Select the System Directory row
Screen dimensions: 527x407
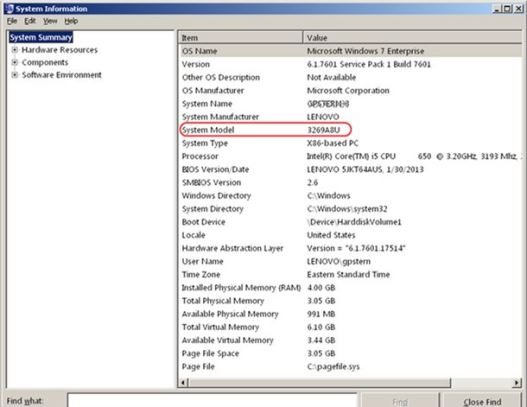[350, 208]
